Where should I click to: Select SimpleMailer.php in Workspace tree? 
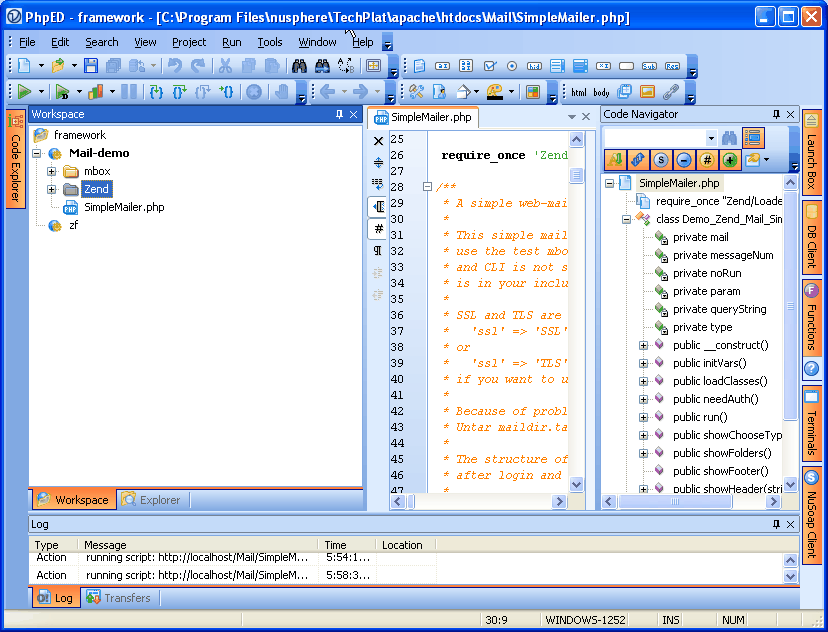pos(124,207)
